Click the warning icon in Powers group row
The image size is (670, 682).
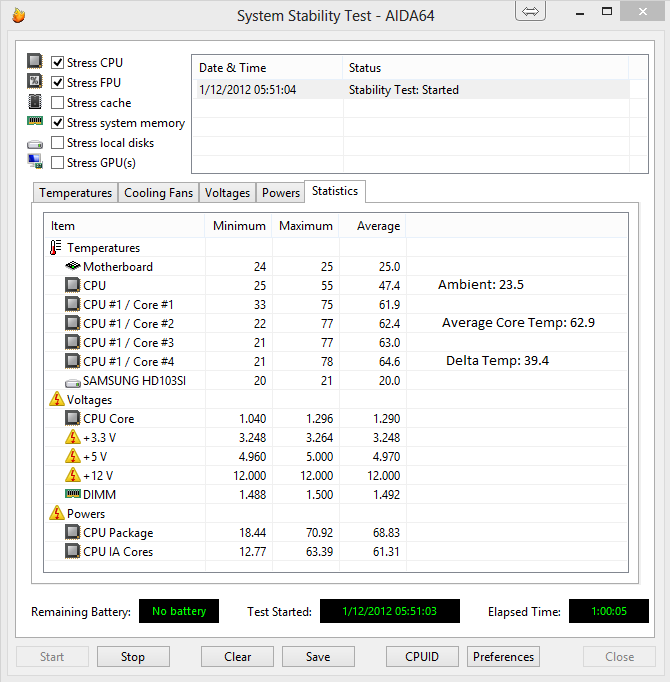coord(57,513)
